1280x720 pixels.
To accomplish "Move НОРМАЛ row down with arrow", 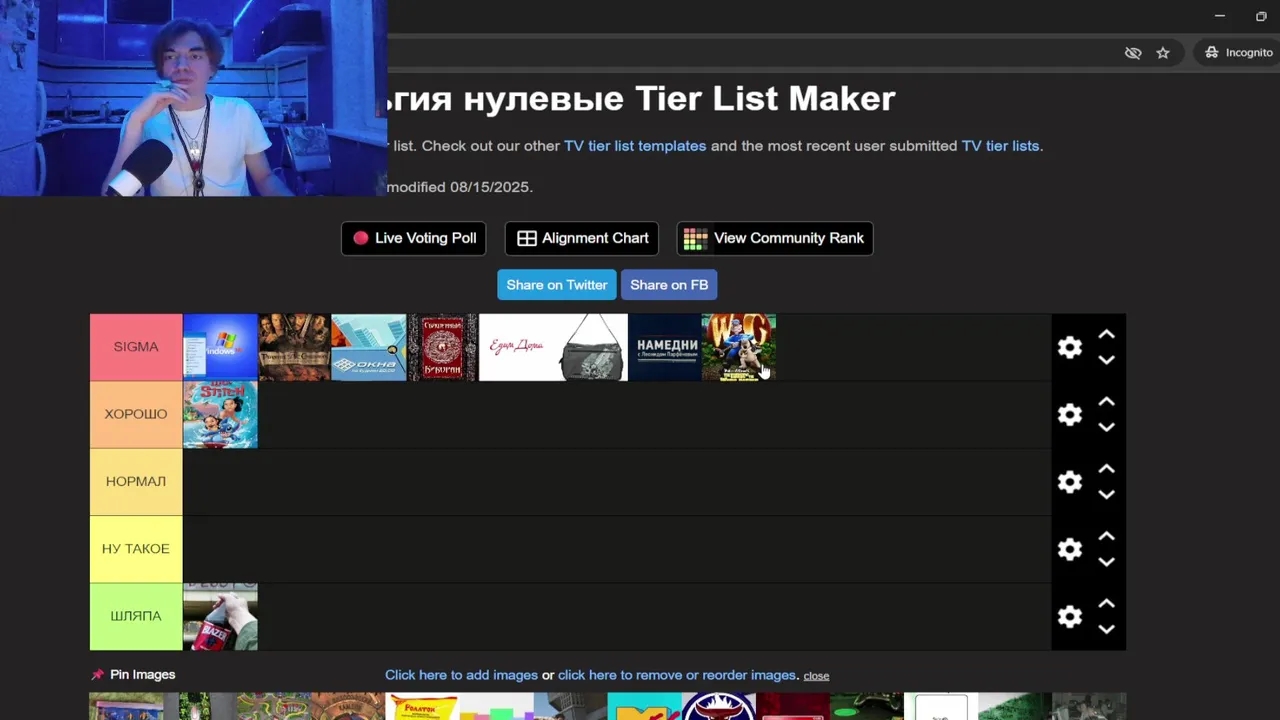I will (x=1106, y=494).
